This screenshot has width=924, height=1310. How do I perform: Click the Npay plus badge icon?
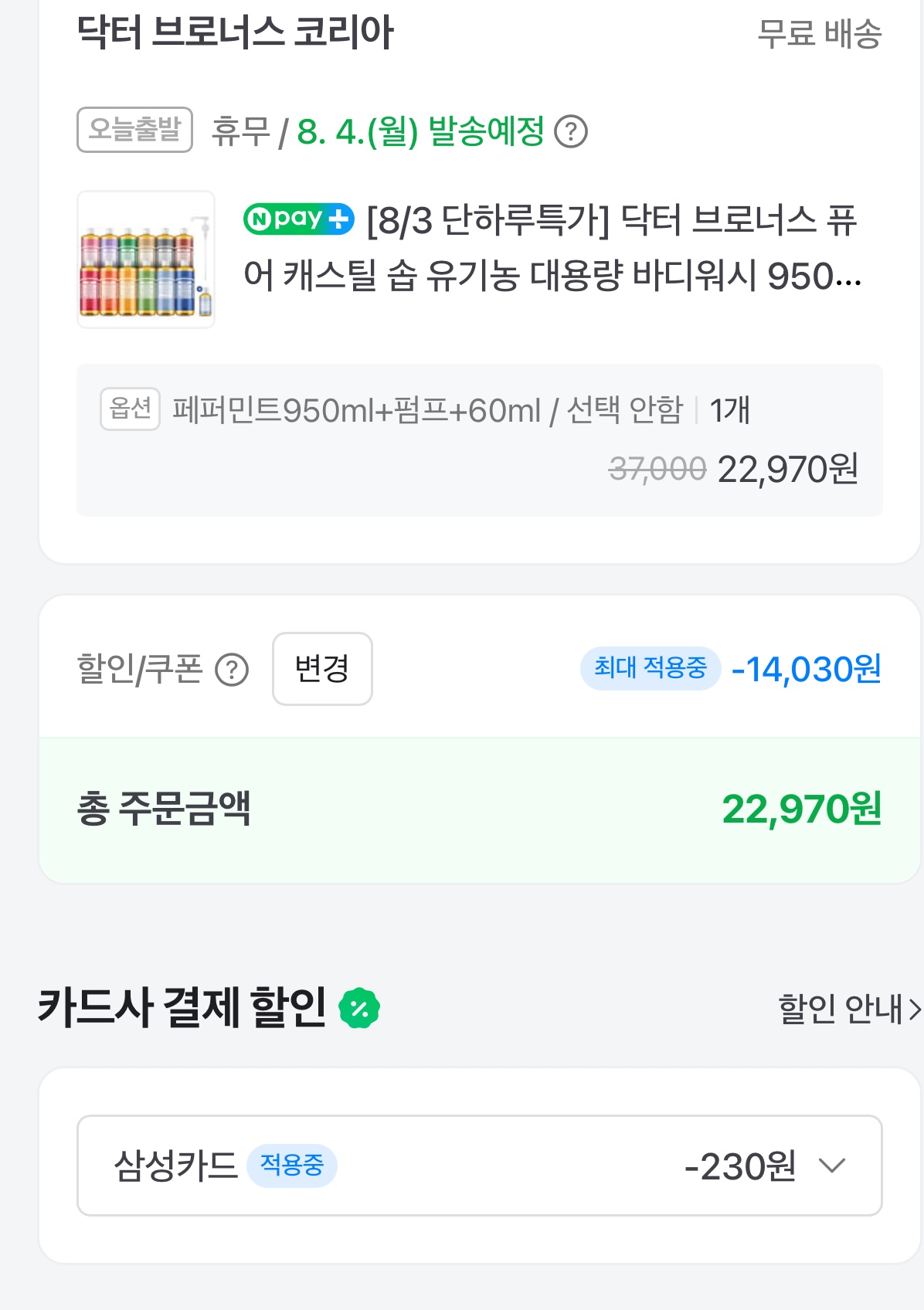click(299, 219)
